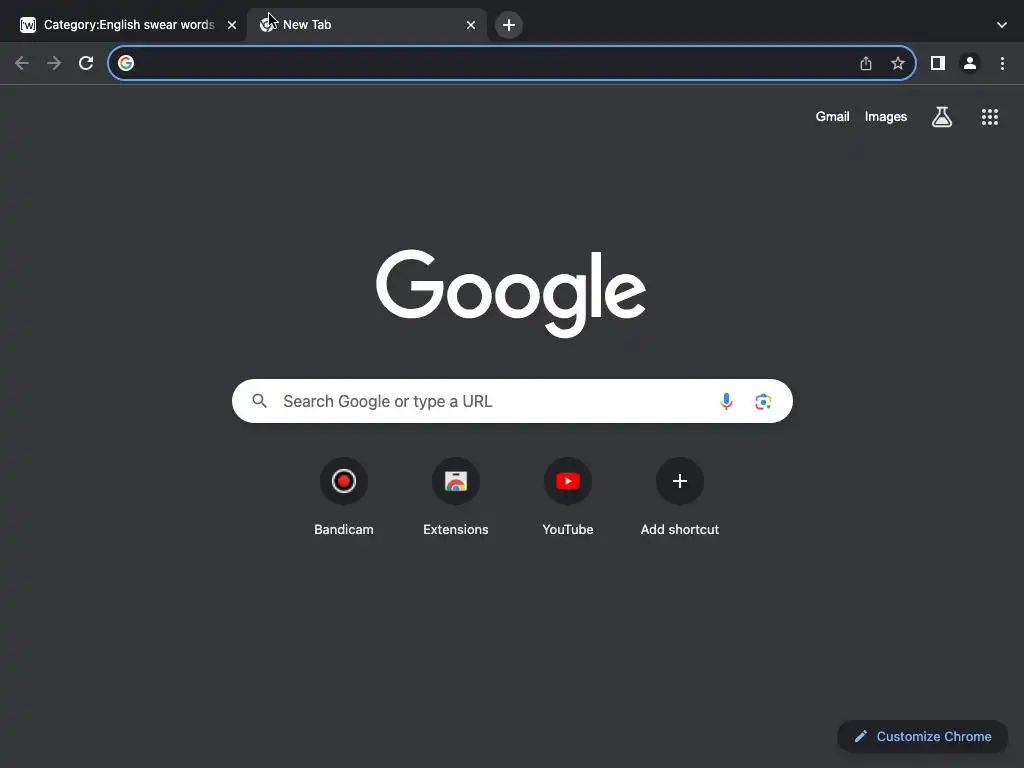Open the Chrome three-dot menu
The width and height of the screenshot is (1024, 768).
pyautogui.click(x=1002, y=63)
